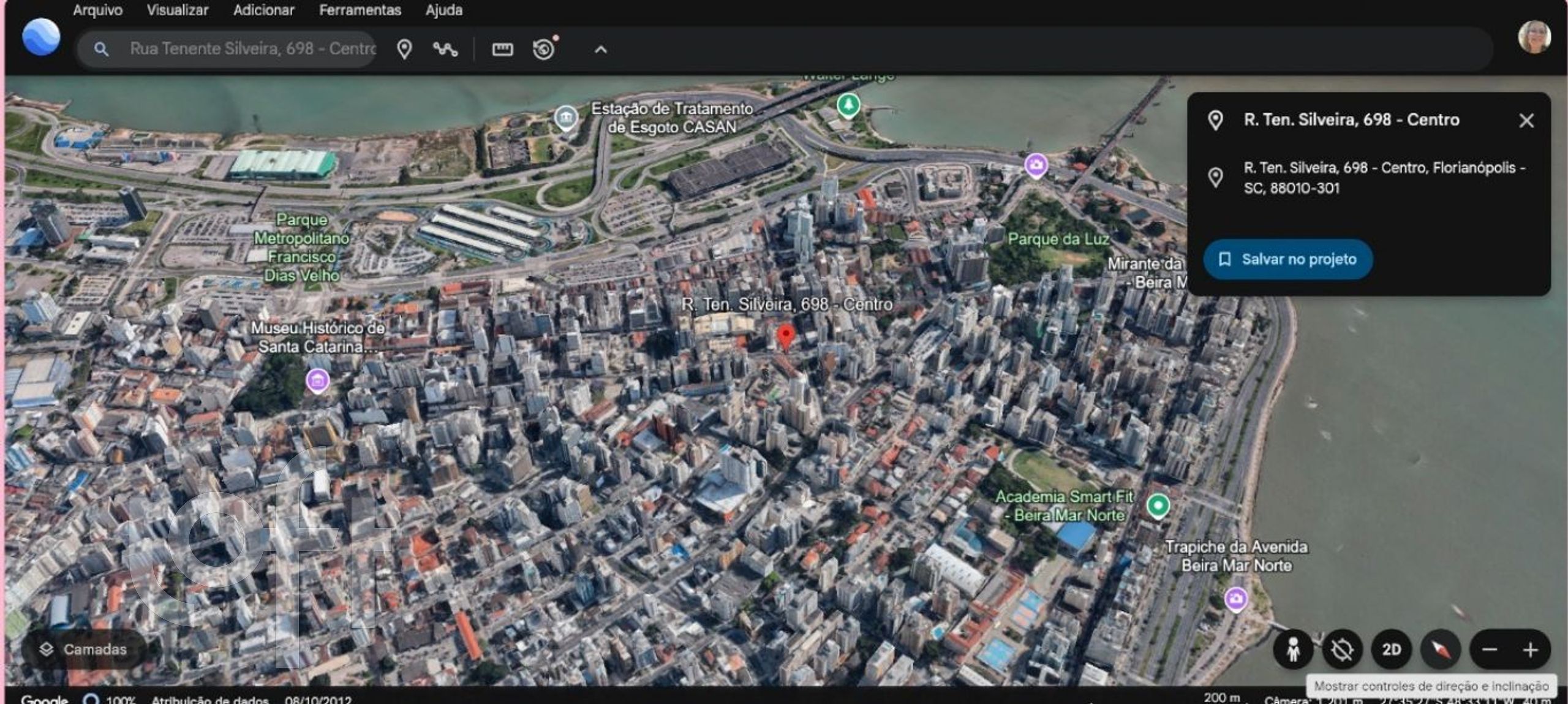Click the Google Earth logo icon
Viewport: 1568px width, 704px height.
(41, 37)
